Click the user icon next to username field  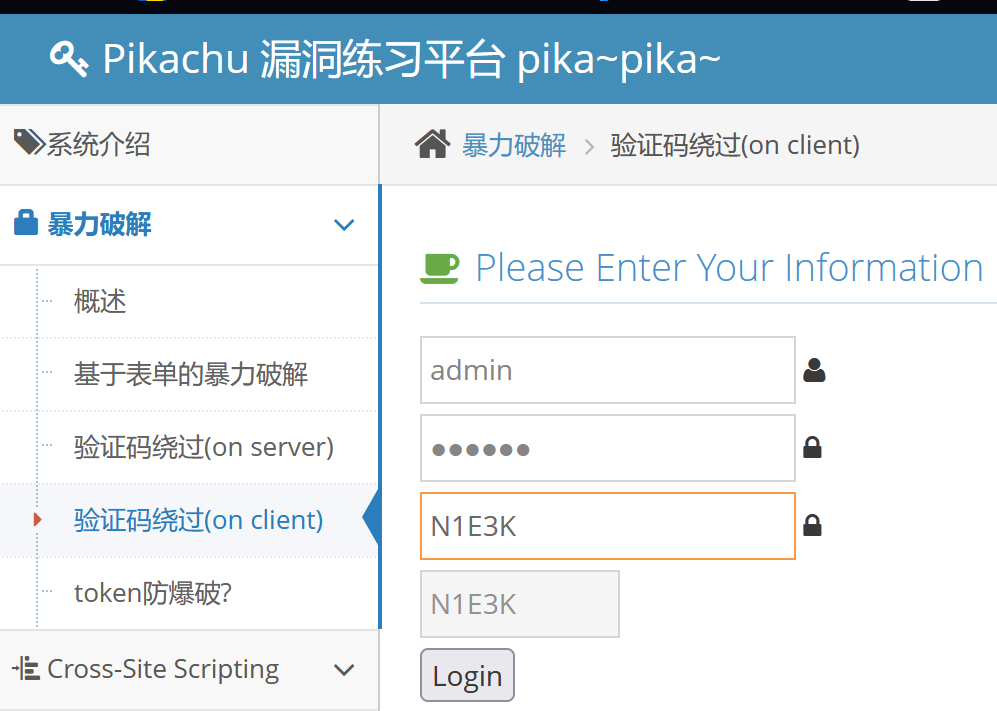(x=814, y=371)
